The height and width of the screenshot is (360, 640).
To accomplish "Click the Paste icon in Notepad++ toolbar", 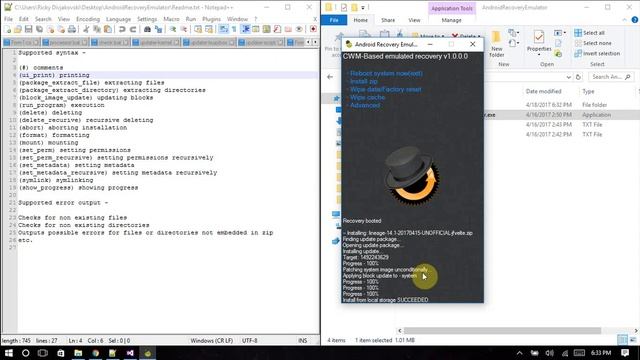I will tap(108, 29).
